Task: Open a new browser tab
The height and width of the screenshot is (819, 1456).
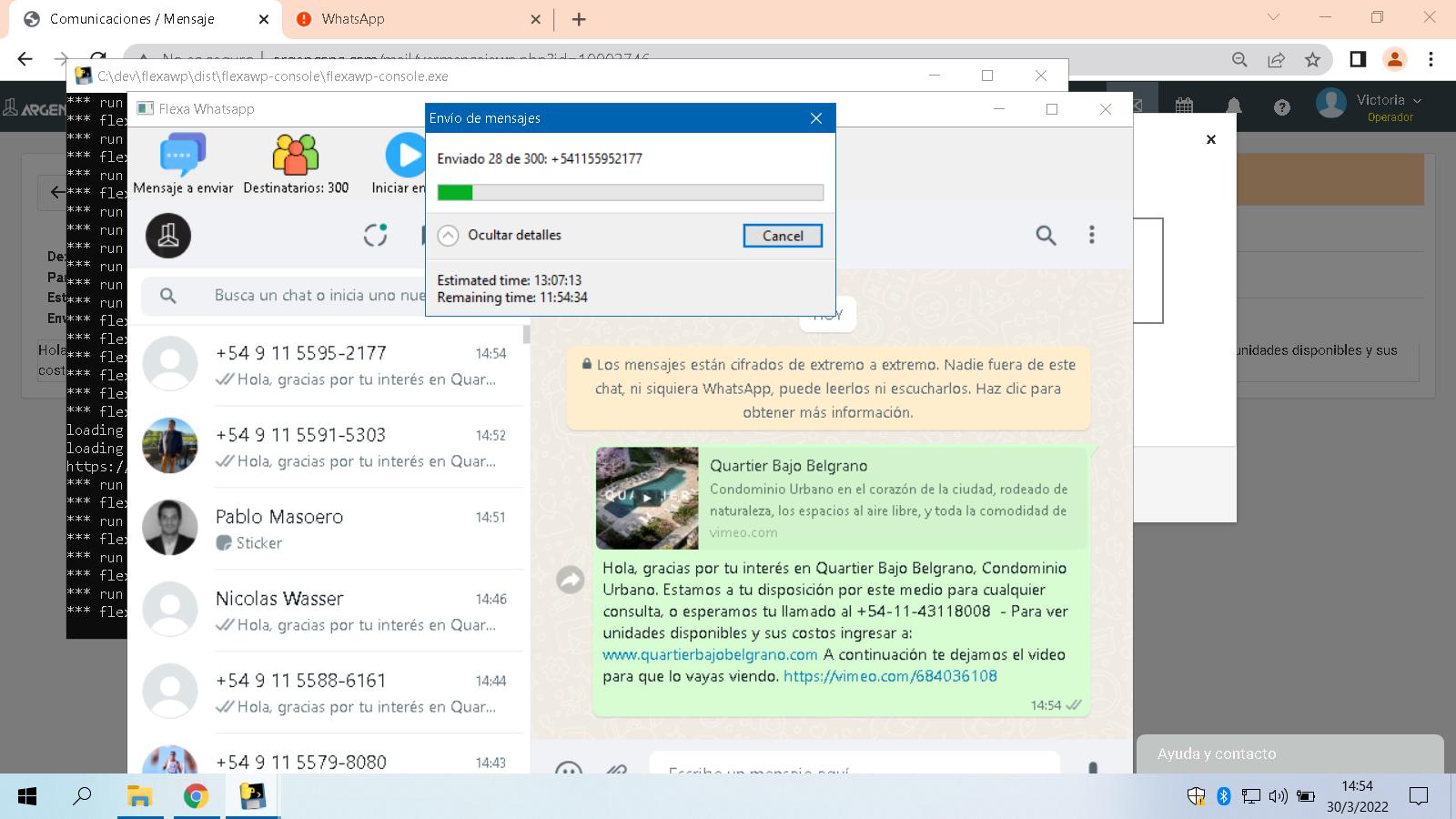Action: pos(579,19)
